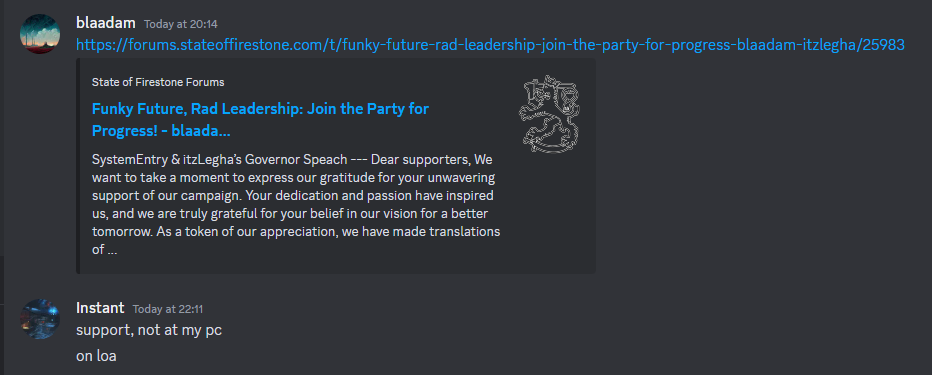932x375 pixels.
Task: Click the embed's dark left border bar
Action: [x=78, y=166]
